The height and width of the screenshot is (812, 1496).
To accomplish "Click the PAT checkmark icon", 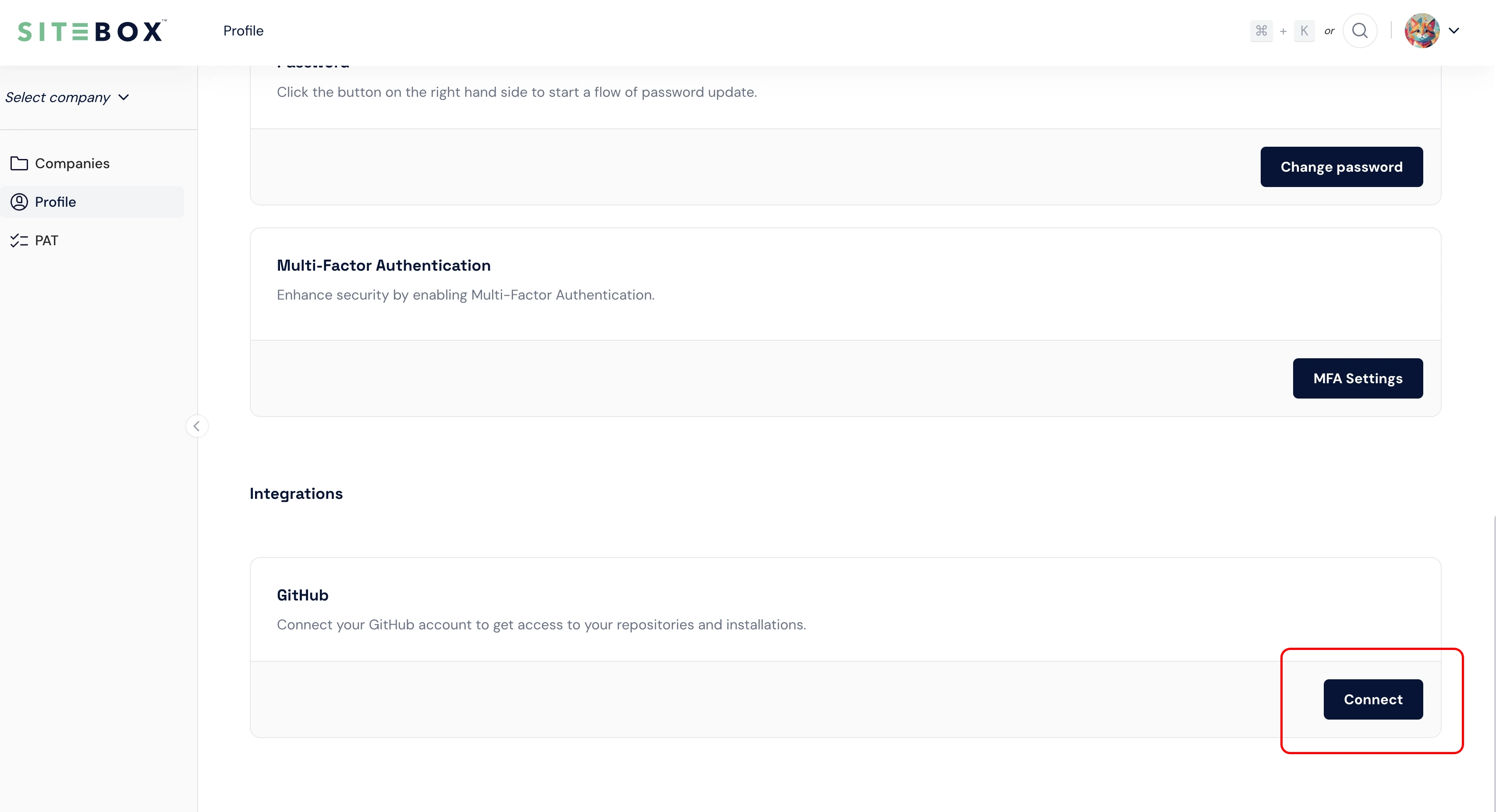I will [18, 240].
